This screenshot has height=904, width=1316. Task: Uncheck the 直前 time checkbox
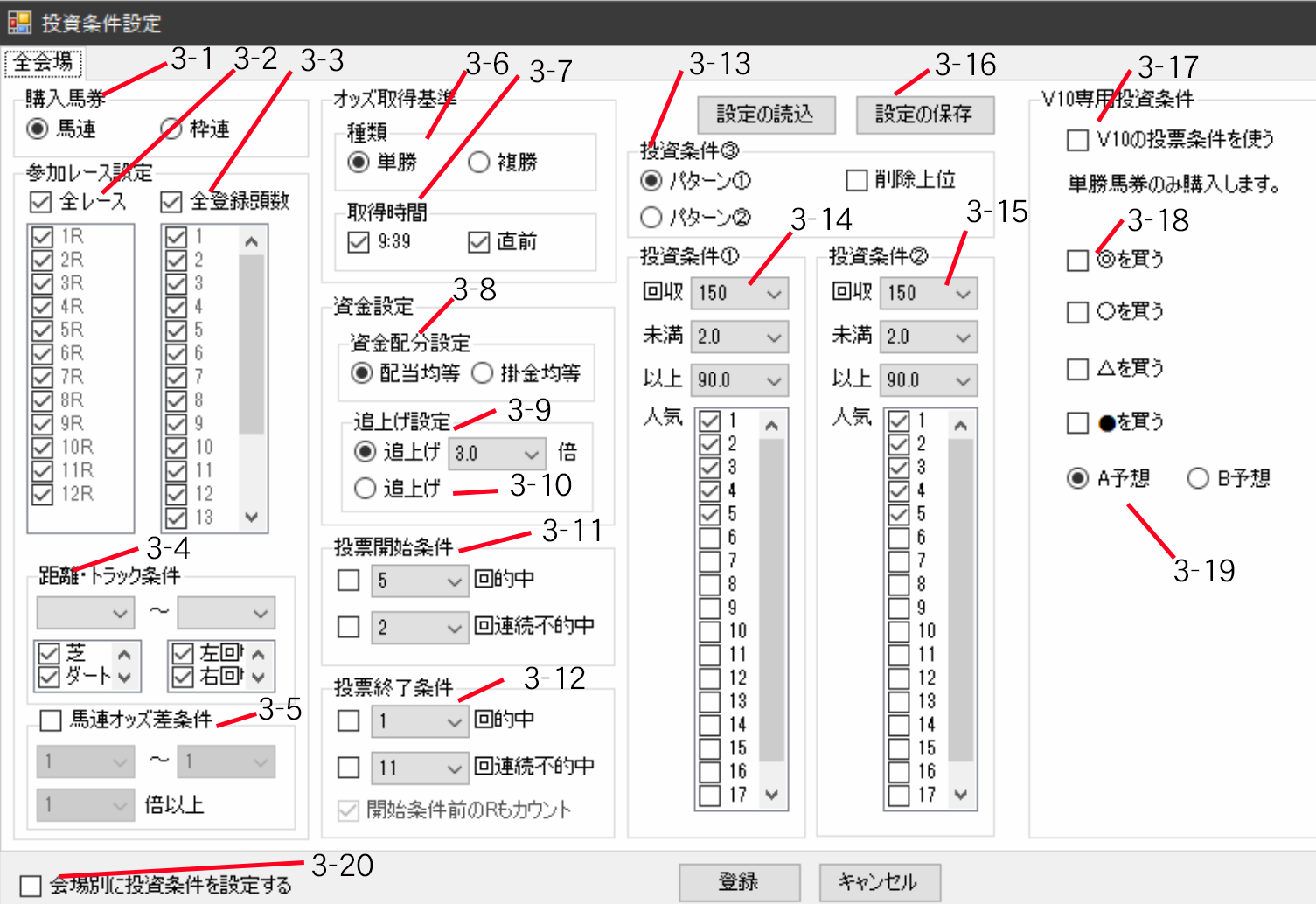click(478, 242)
